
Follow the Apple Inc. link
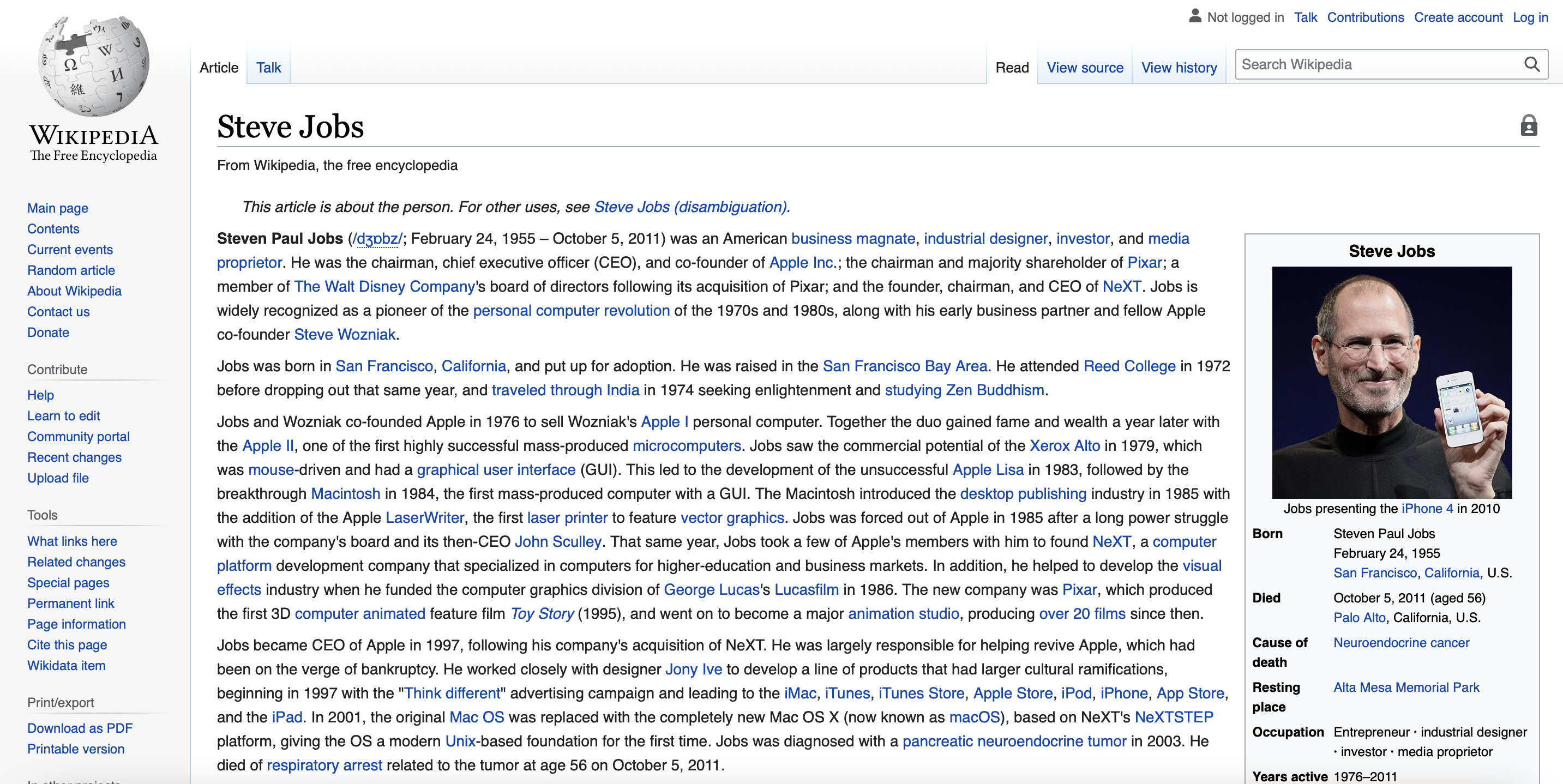point(802,262)
